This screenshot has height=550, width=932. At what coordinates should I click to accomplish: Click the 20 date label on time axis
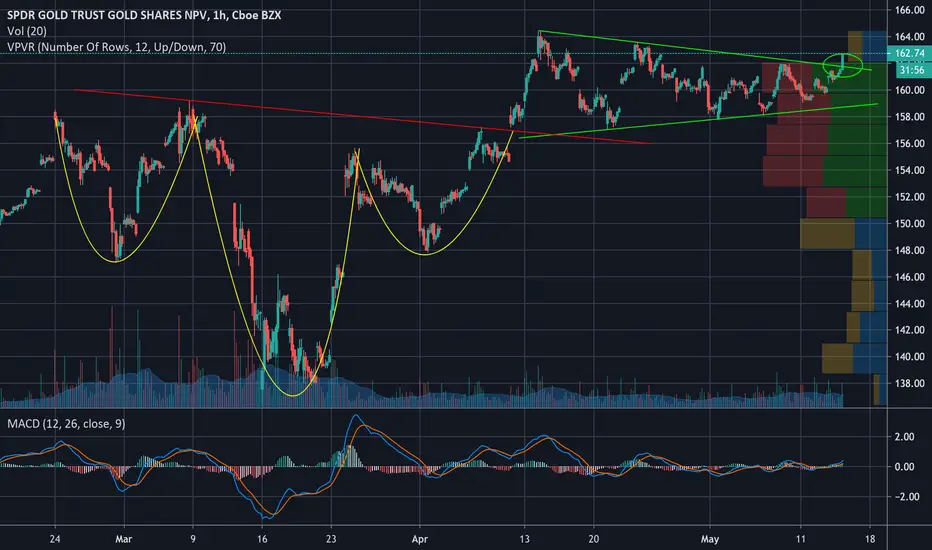coord(593,539)
